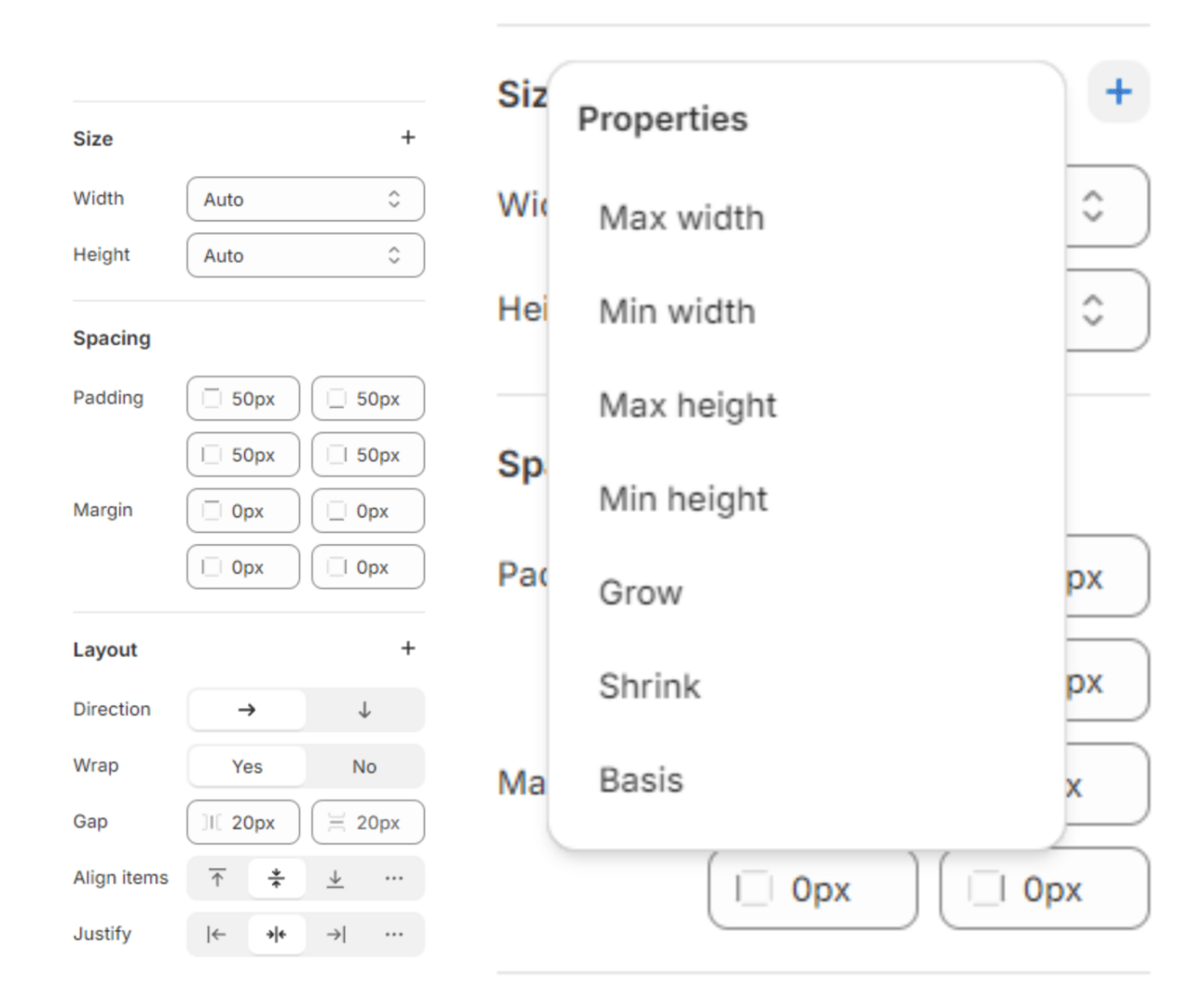This screenshot has width=1204, height=997.
Task: Justify content to start
Action: click(217, 934)
